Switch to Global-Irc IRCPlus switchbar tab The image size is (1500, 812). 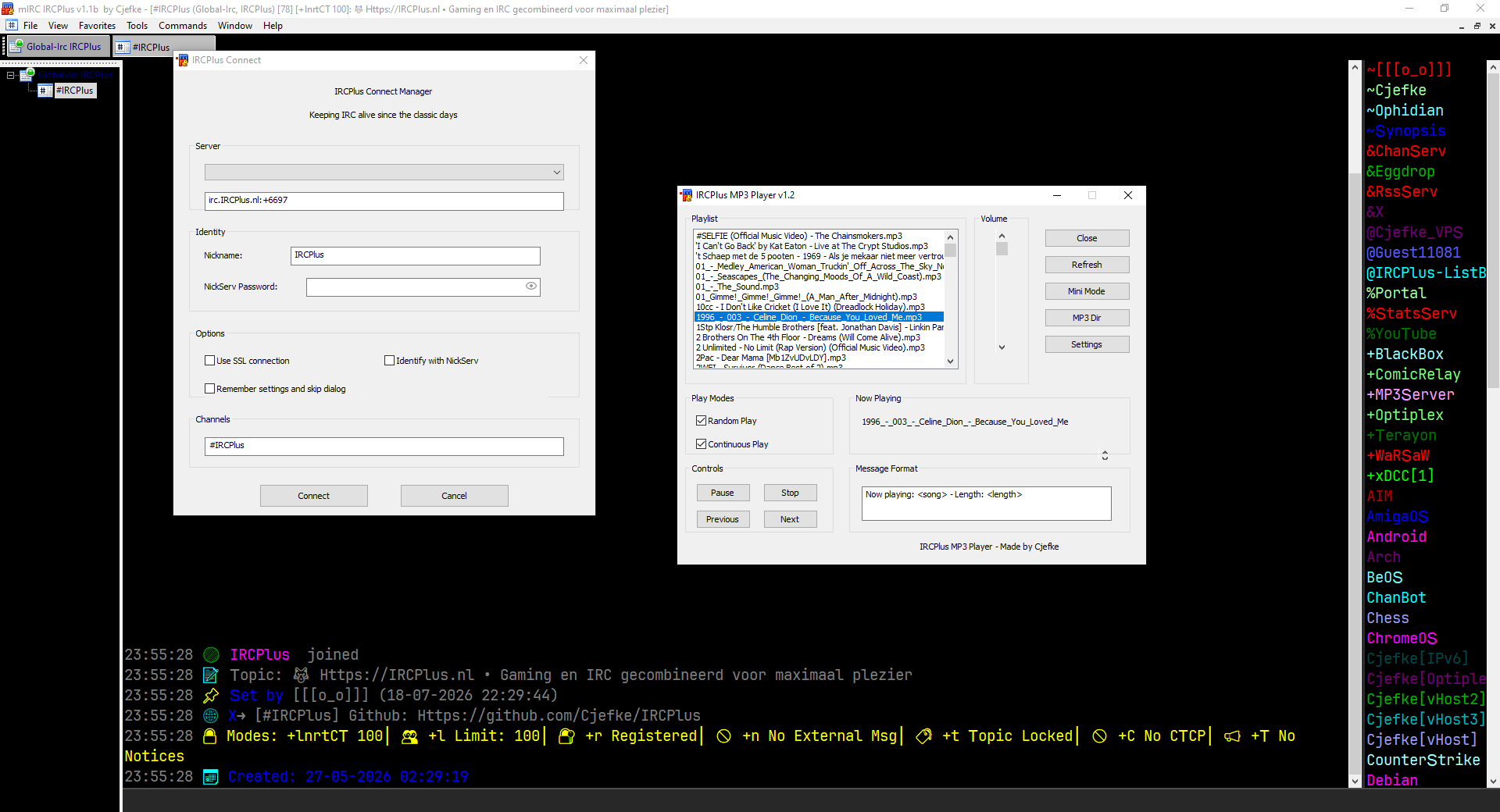tap(58, 46)
